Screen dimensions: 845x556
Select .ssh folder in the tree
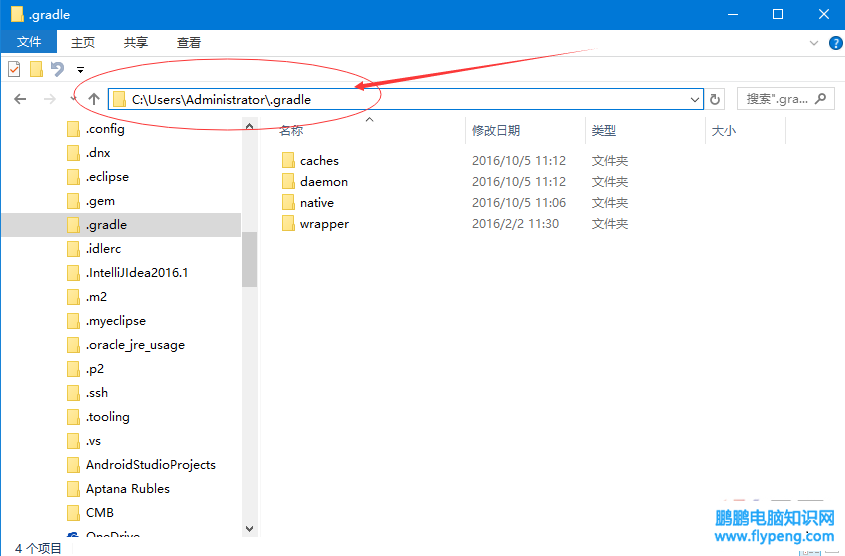pyautogui.click(x=97, y=393)
